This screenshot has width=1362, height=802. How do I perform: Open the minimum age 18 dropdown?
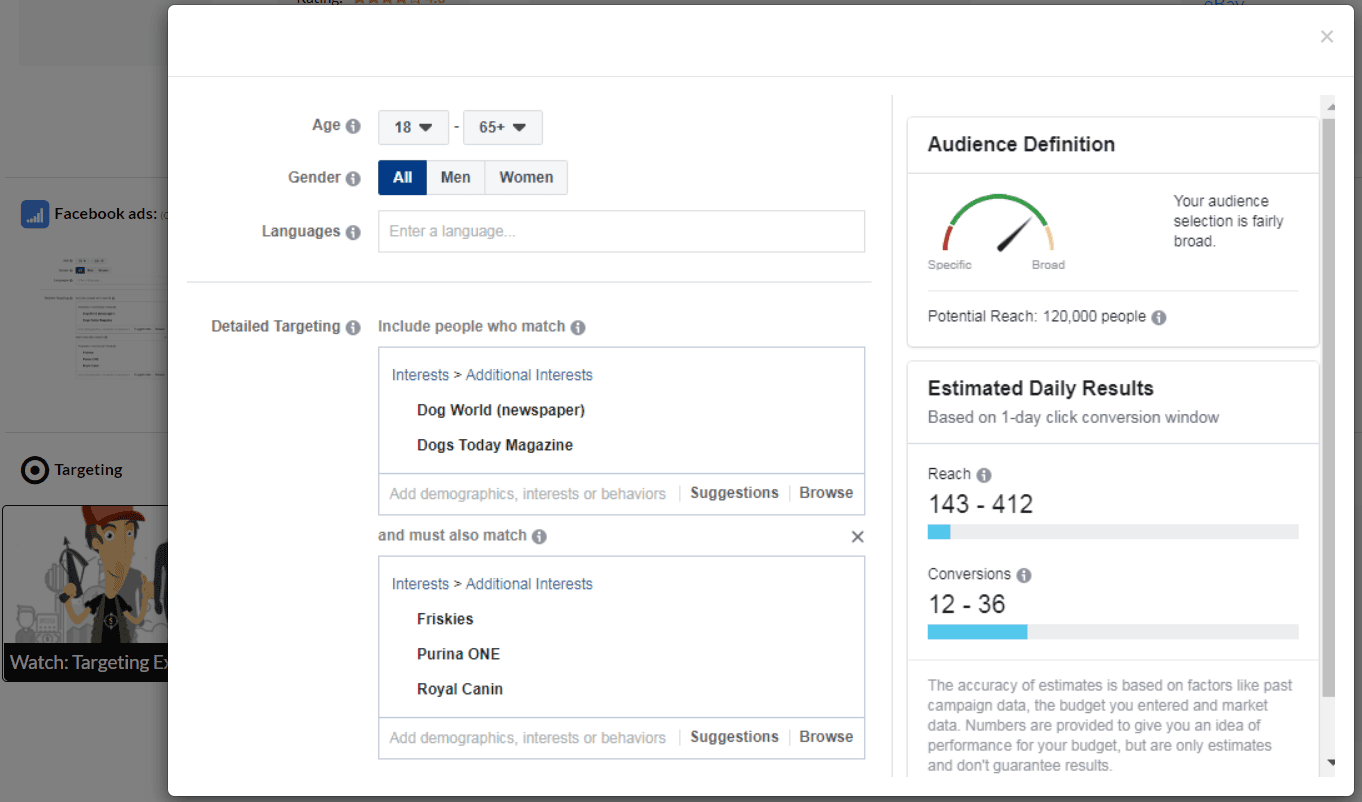[413, 127]
